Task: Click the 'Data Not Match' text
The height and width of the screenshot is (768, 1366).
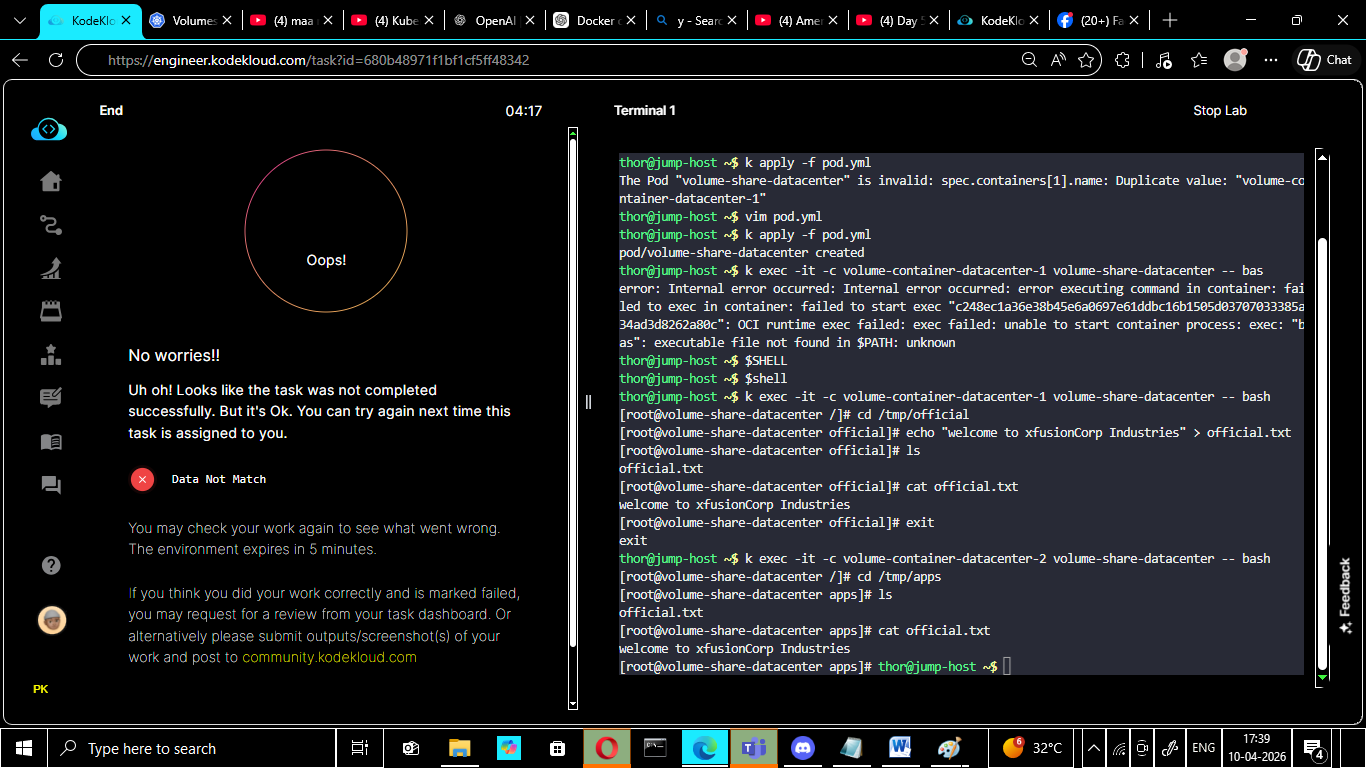Action: (219, 479)
